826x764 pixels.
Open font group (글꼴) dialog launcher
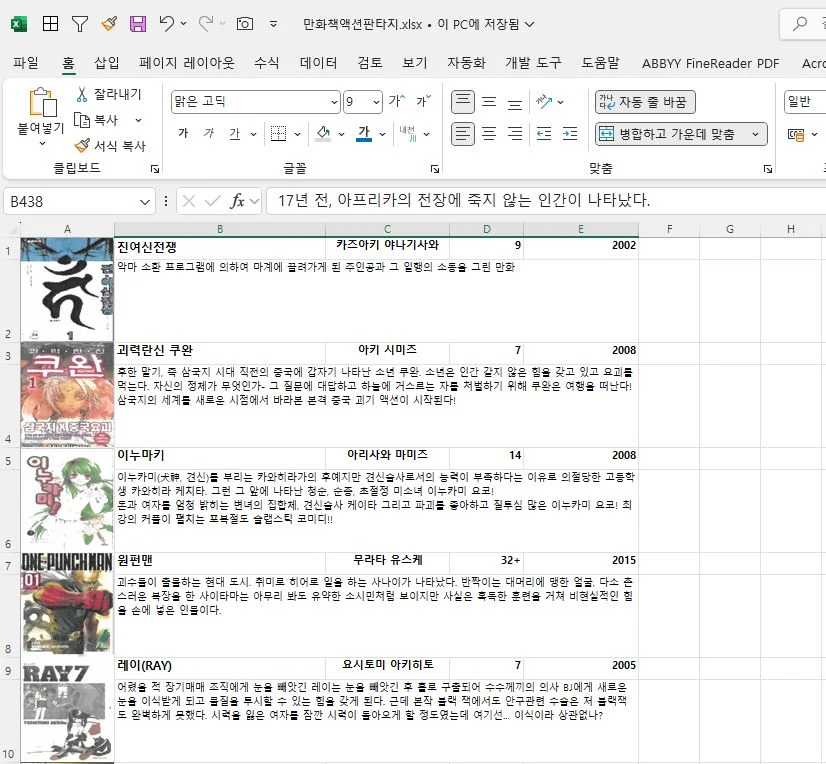(435, 169)
